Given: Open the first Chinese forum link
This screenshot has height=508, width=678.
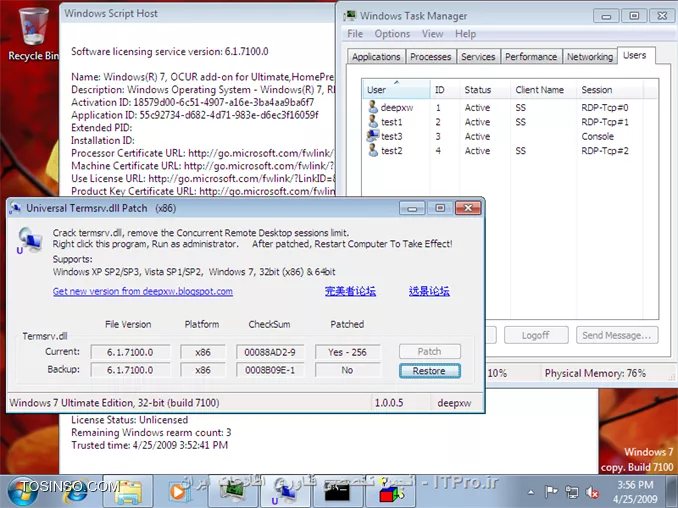Looking at the screenshot, I should pyautogui.click(x=350, y=291).
